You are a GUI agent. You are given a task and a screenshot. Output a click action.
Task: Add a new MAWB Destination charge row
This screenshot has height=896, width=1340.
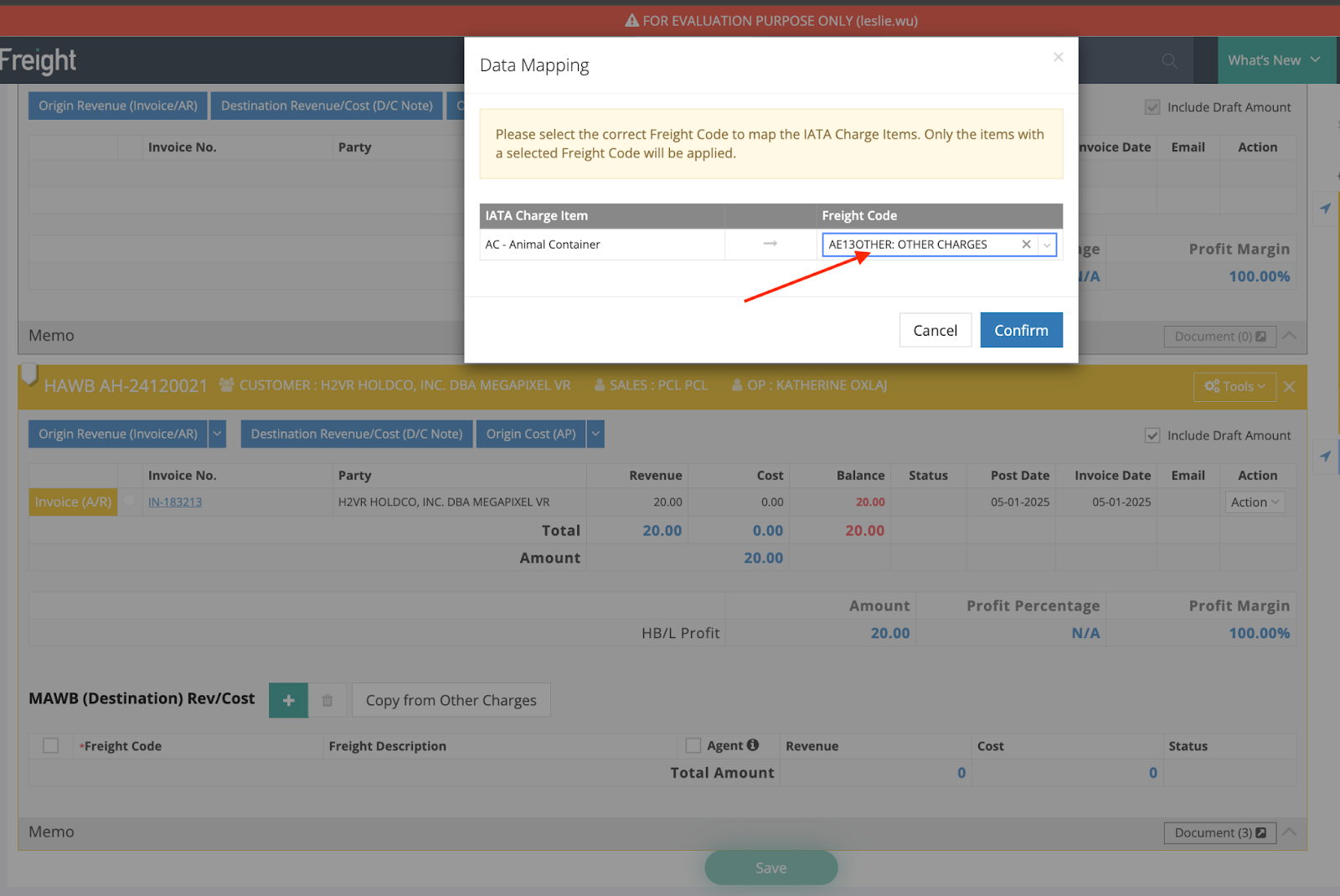click(x=288, y=701)
